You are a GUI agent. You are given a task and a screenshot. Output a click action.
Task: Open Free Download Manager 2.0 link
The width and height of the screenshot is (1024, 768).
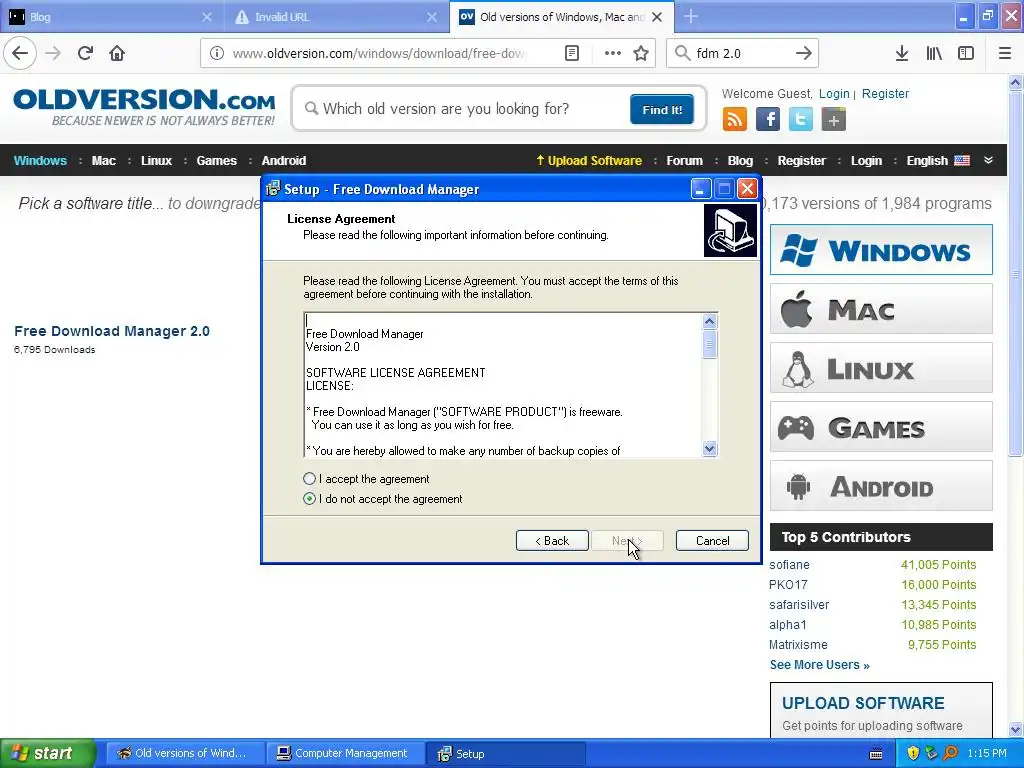[x=112, y=331]
